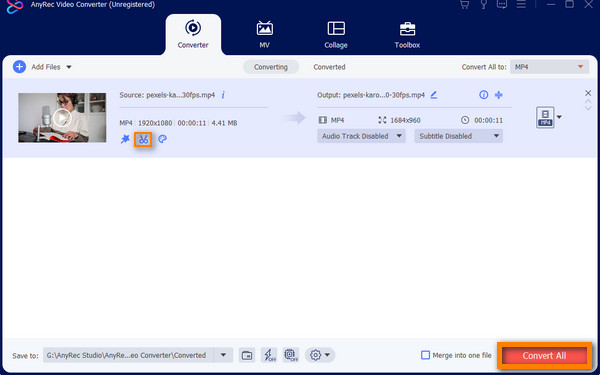Enable Merge into one file checkbox
This screenshot has width=600, height=375.
(425, 355)
